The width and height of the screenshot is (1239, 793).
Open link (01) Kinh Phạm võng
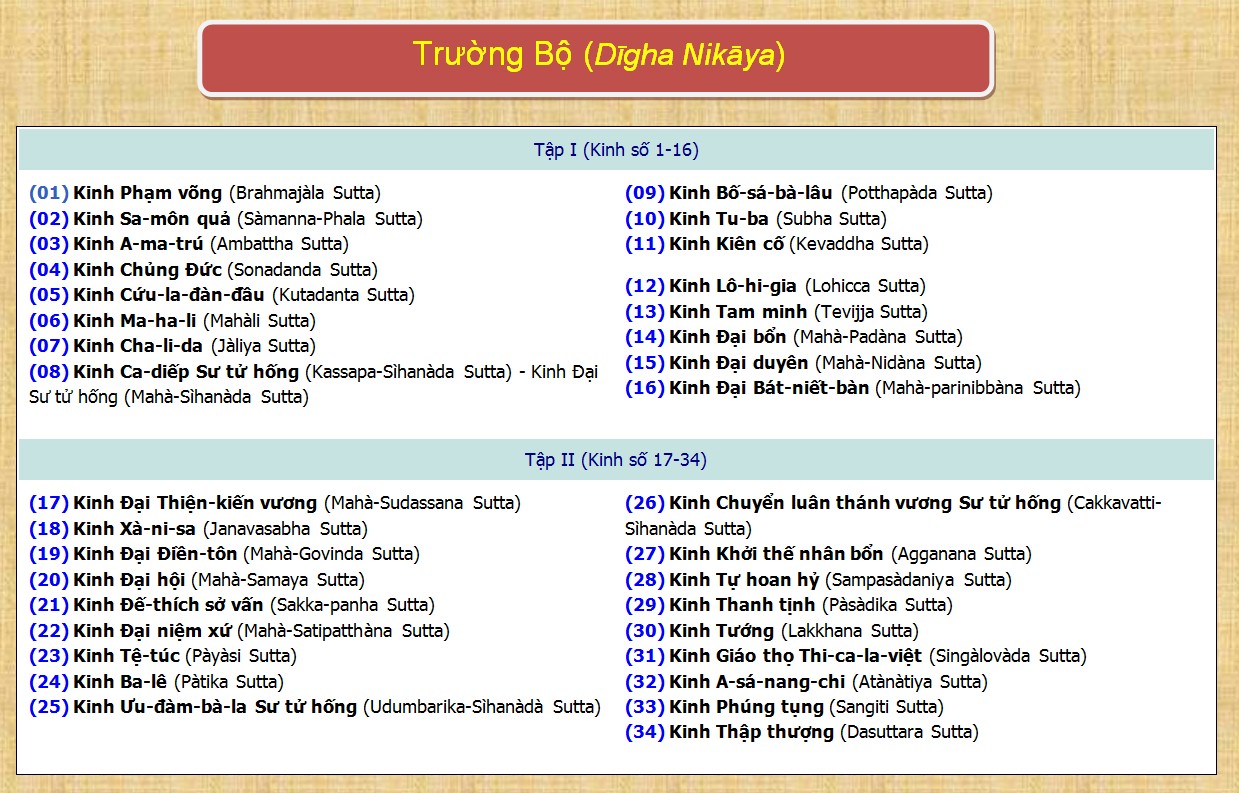click(126, 193)
